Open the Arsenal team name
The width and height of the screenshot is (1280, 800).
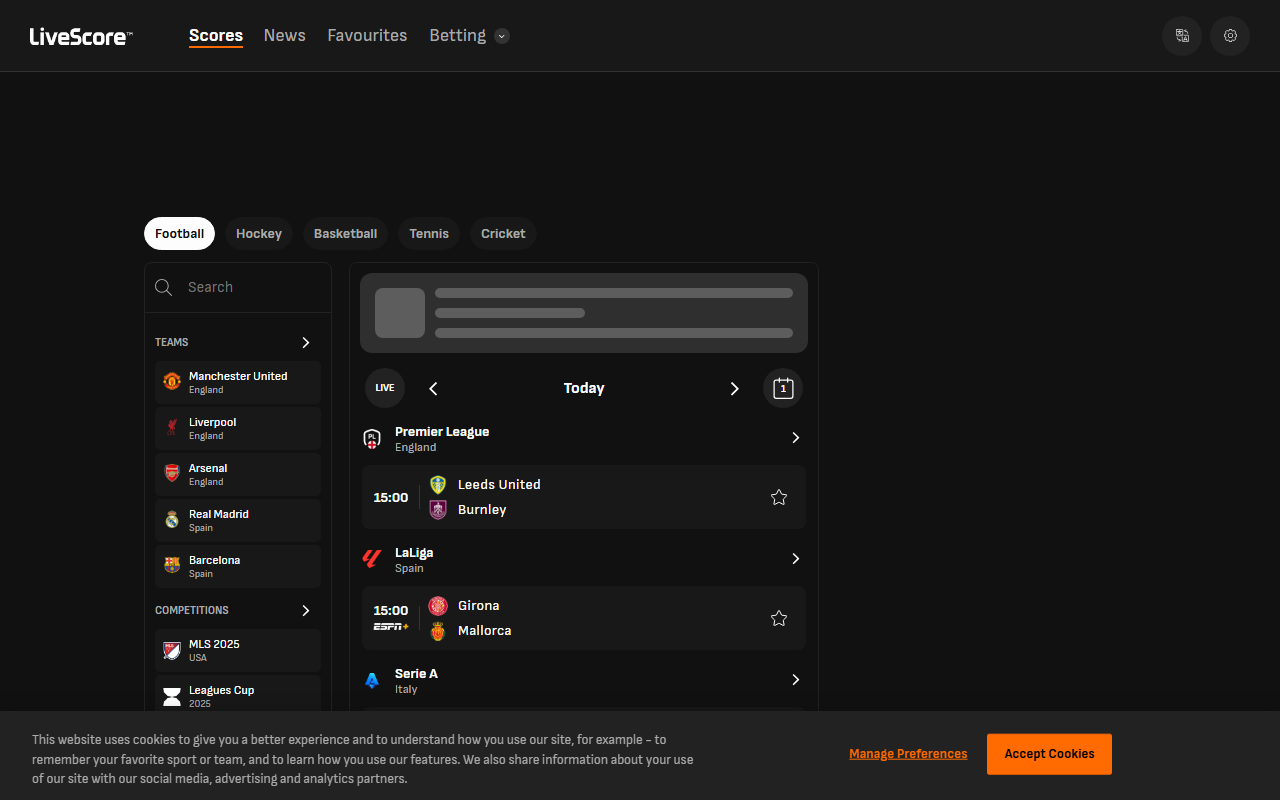(x=208, y=468)
